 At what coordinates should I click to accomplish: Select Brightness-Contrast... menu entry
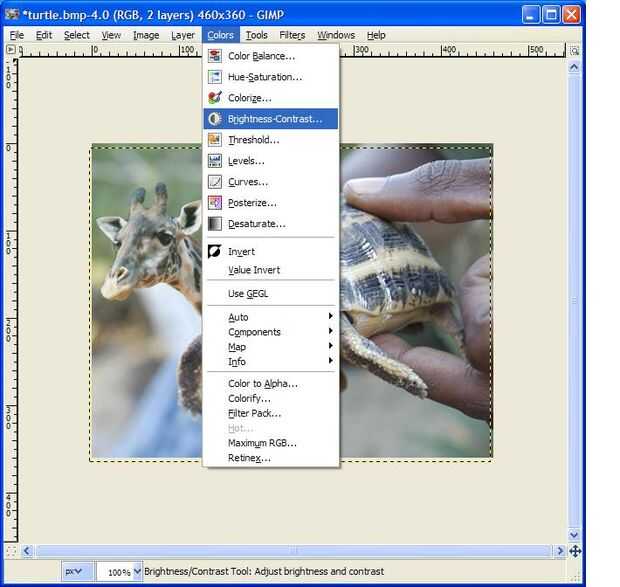pyautogui.click(x=271, y=119)
